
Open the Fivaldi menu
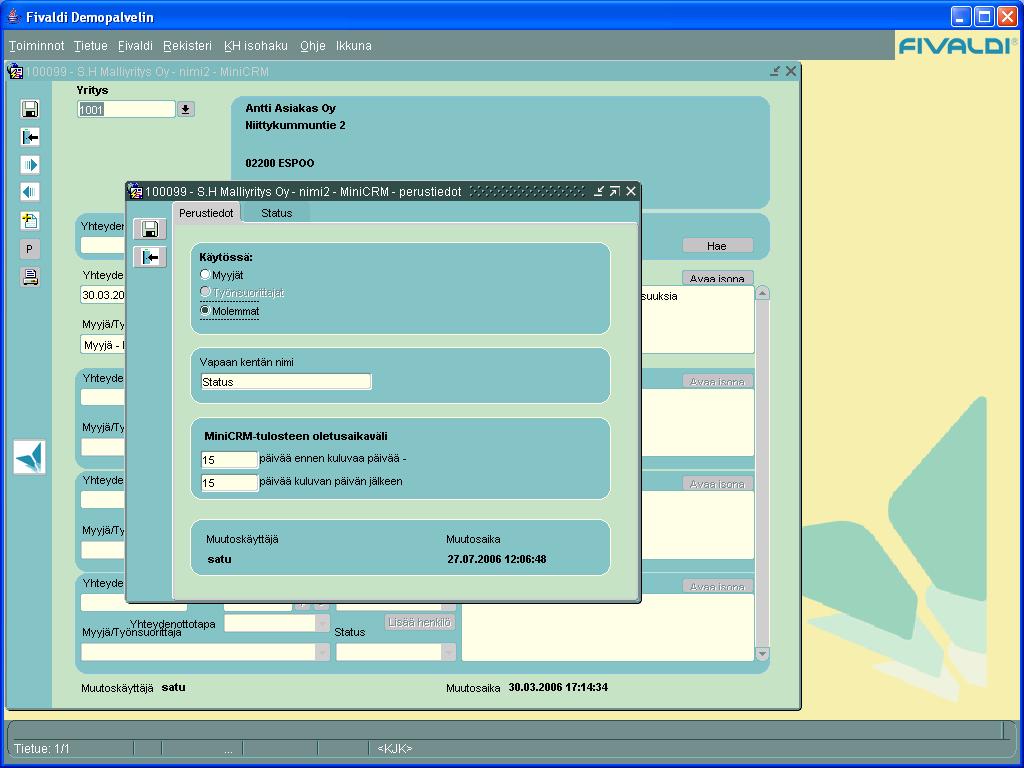pyautogui.click(x=135, y=46)
